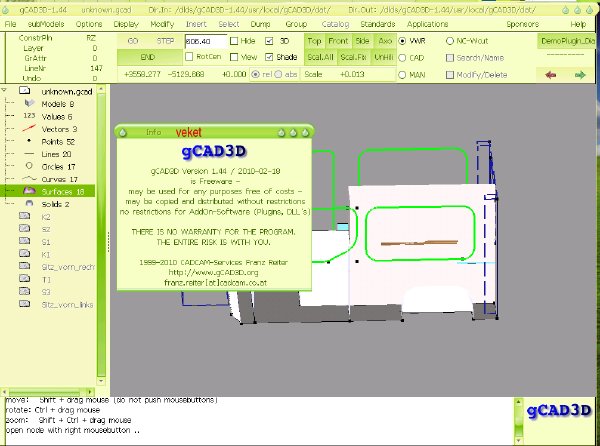Click the T1 submodel icon

(x=24, y=279)
